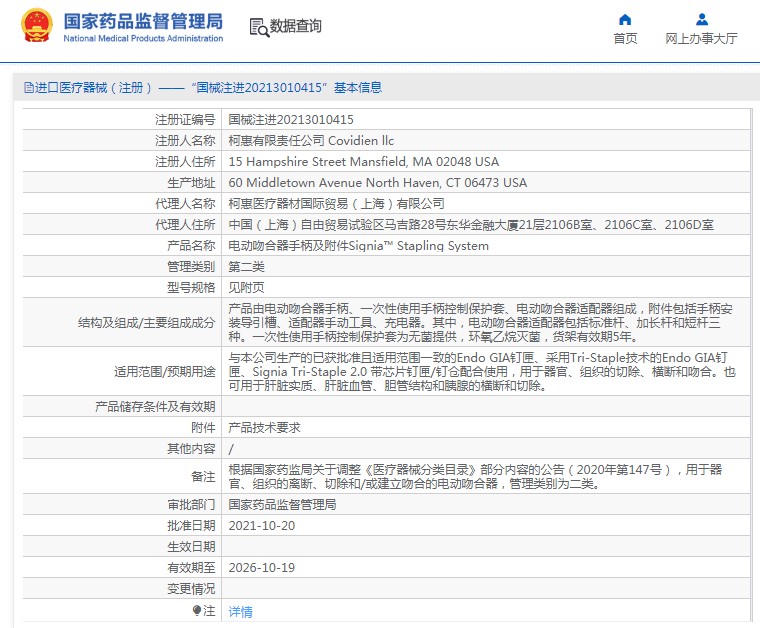The image size is (760, 628).
Task: Click the 代理人住所 row label
Action: (x=185, y=225)
